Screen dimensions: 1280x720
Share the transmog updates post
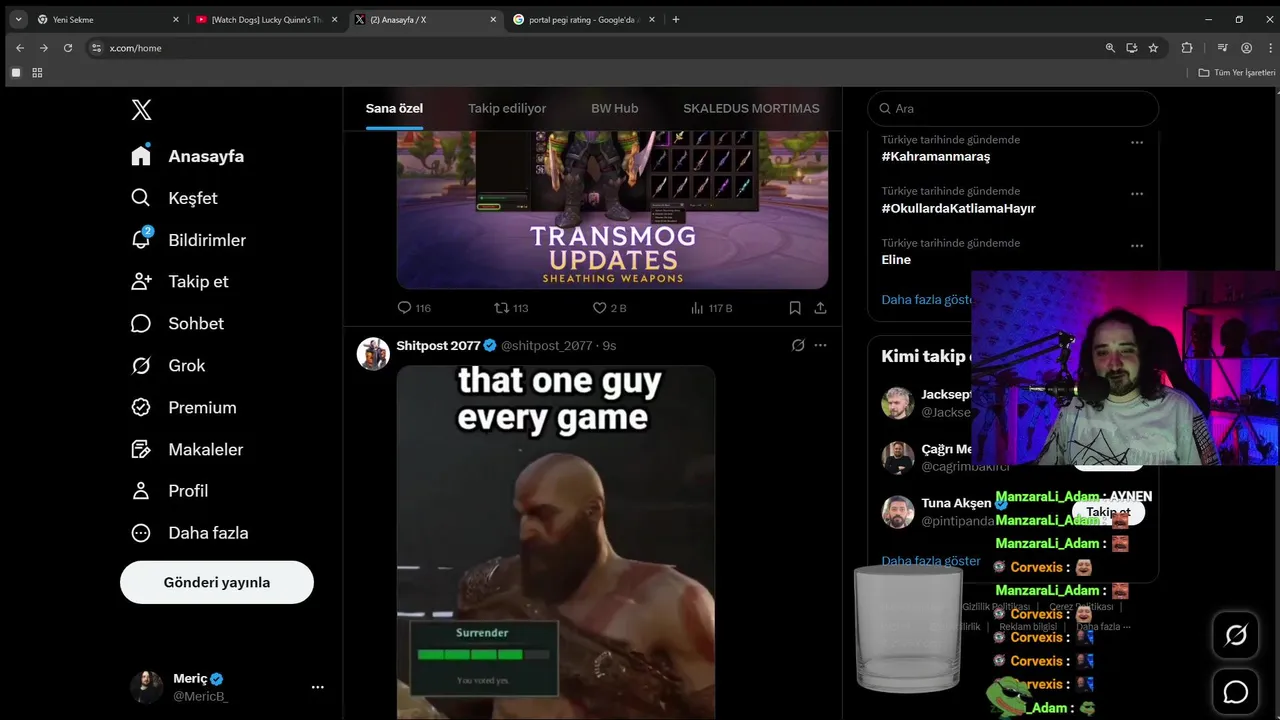[x=820, y=308]
